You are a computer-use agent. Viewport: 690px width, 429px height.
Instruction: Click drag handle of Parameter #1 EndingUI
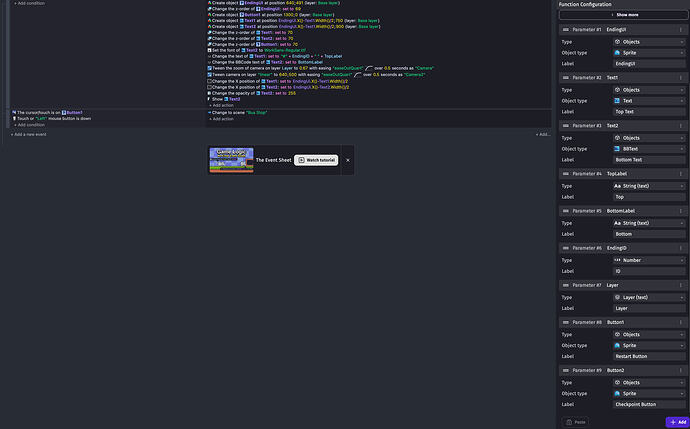(565, 29)
